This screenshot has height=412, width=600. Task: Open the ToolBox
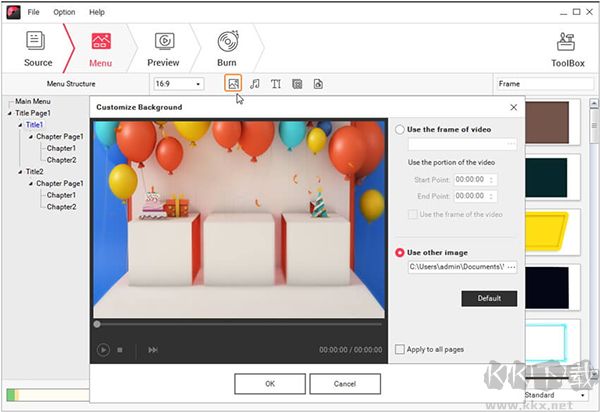coord(567,50)
